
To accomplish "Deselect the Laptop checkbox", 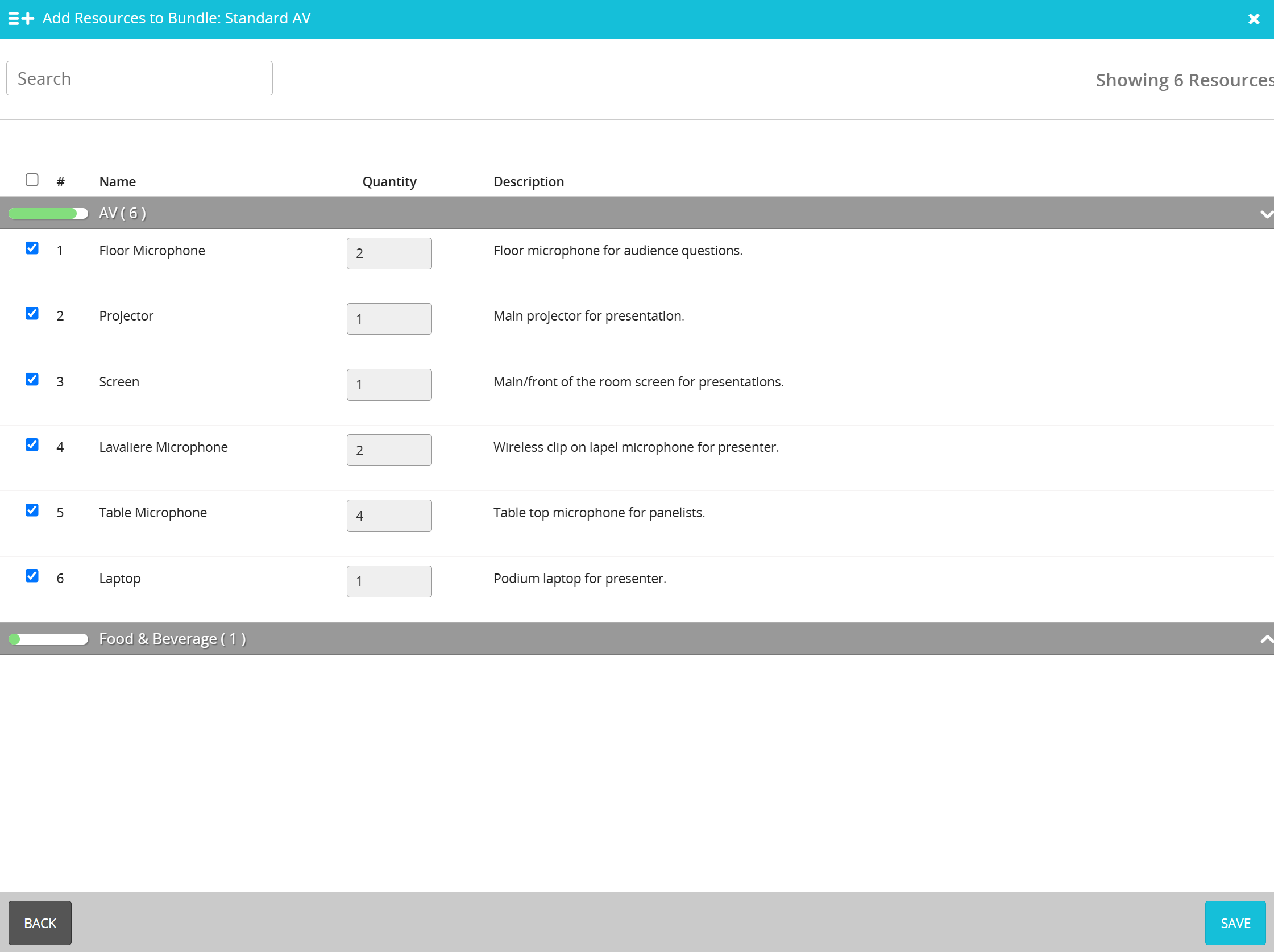I will [x=32, y=576].
